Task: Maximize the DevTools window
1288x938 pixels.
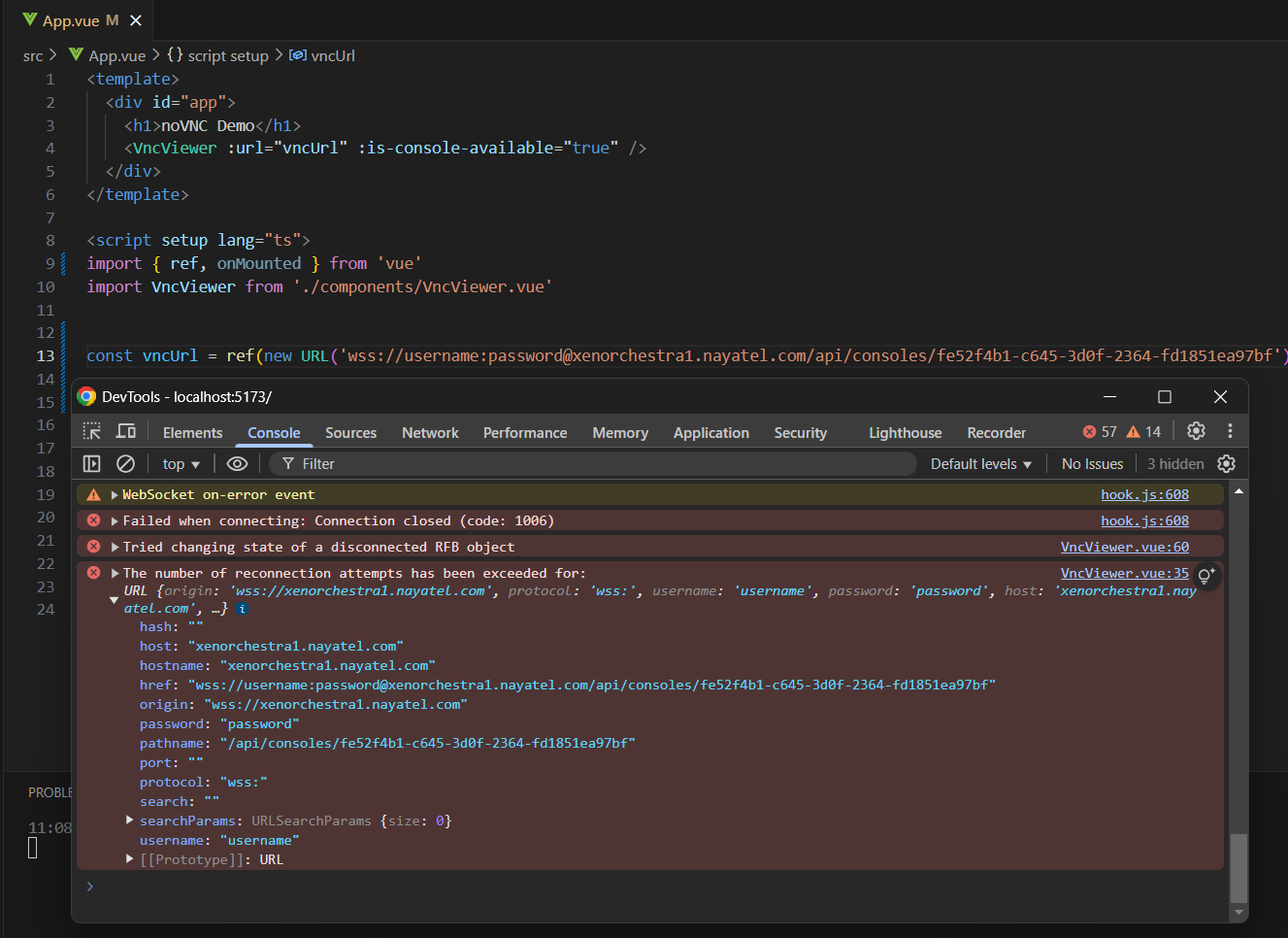Action: [x=1165, y=397]
